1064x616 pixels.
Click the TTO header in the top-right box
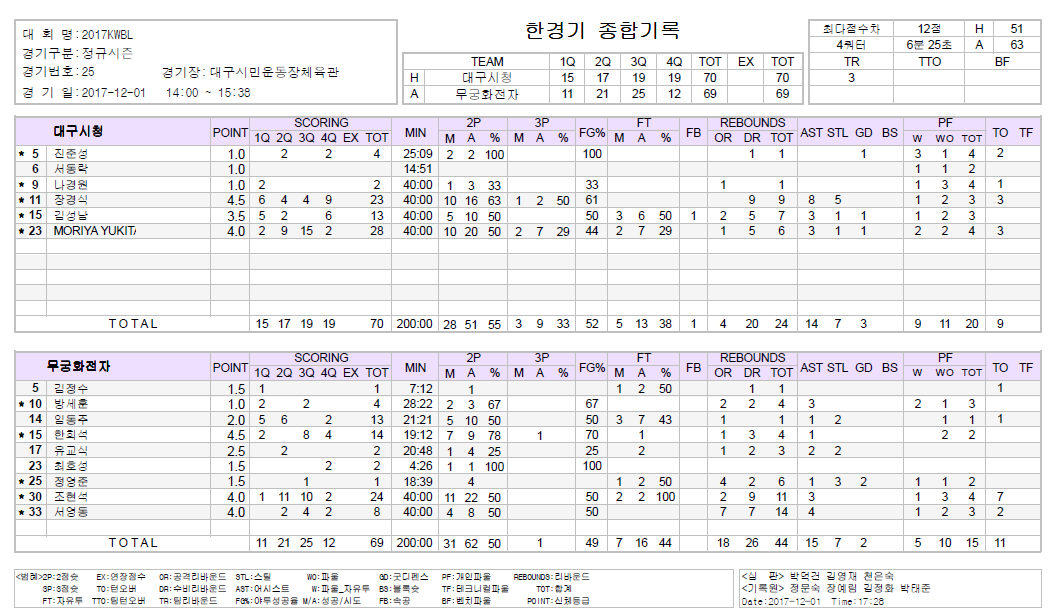click(930, 62)
